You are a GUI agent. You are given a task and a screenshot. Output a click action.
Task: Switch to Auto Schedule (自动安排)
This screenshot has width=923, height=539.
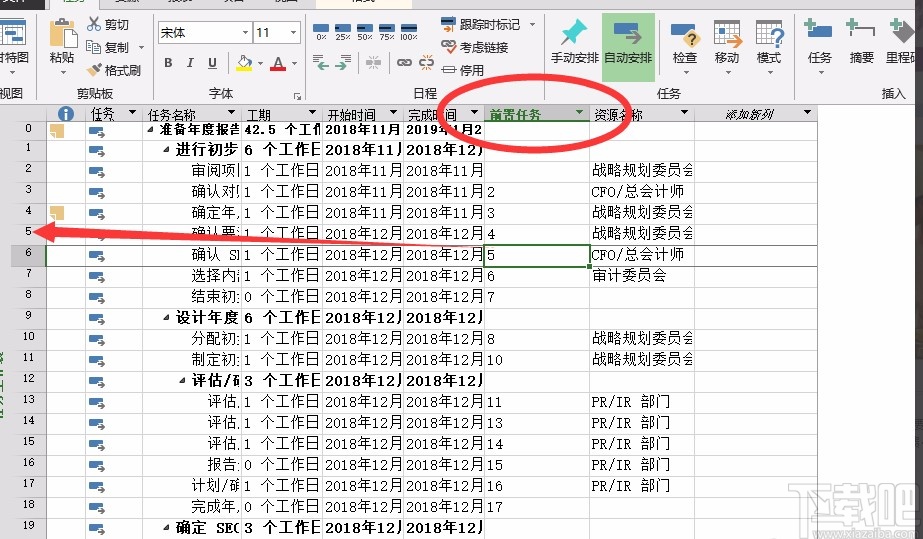tap(628, 46)
